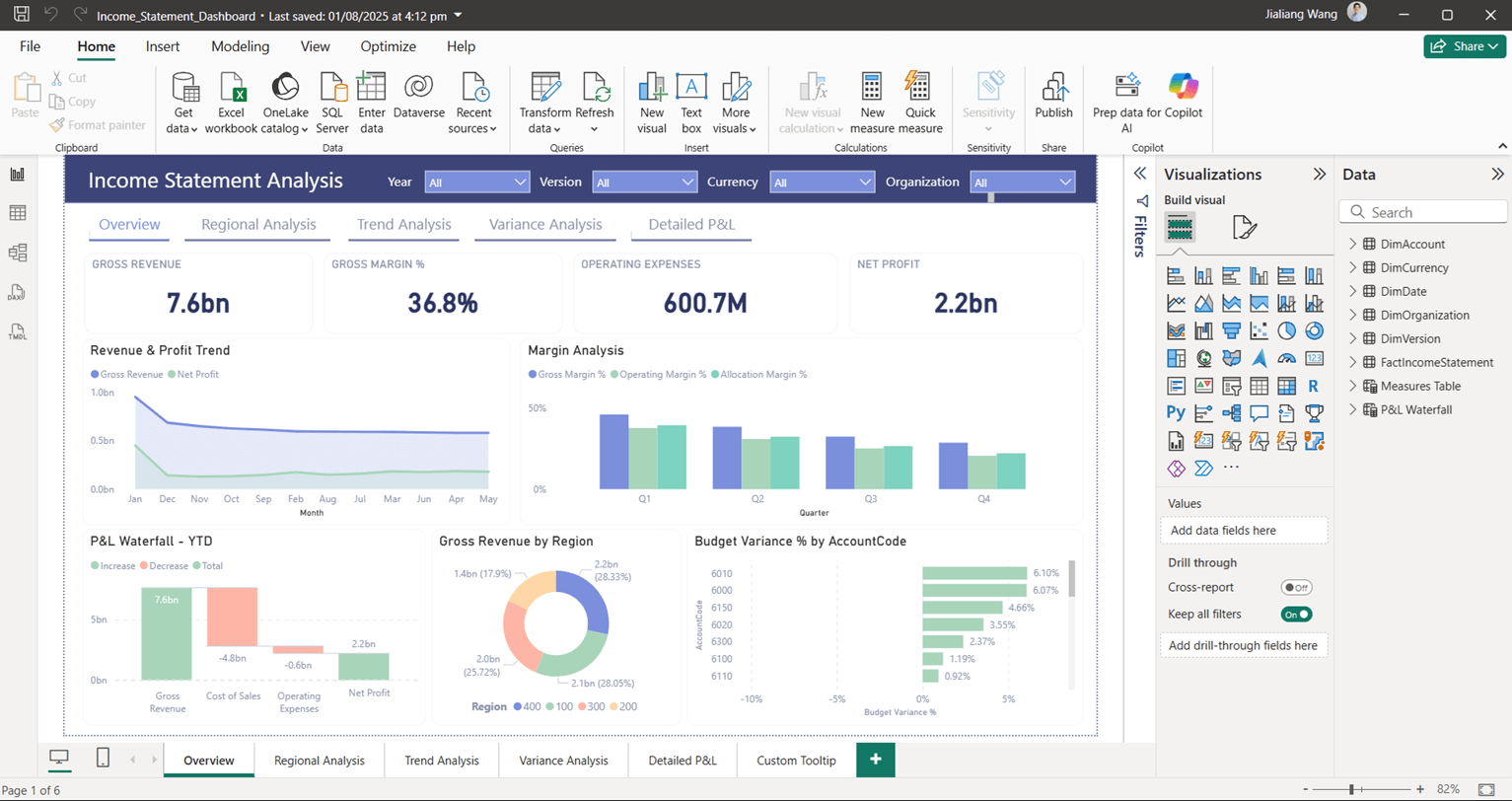Insert a Text box

coord(691,89)
